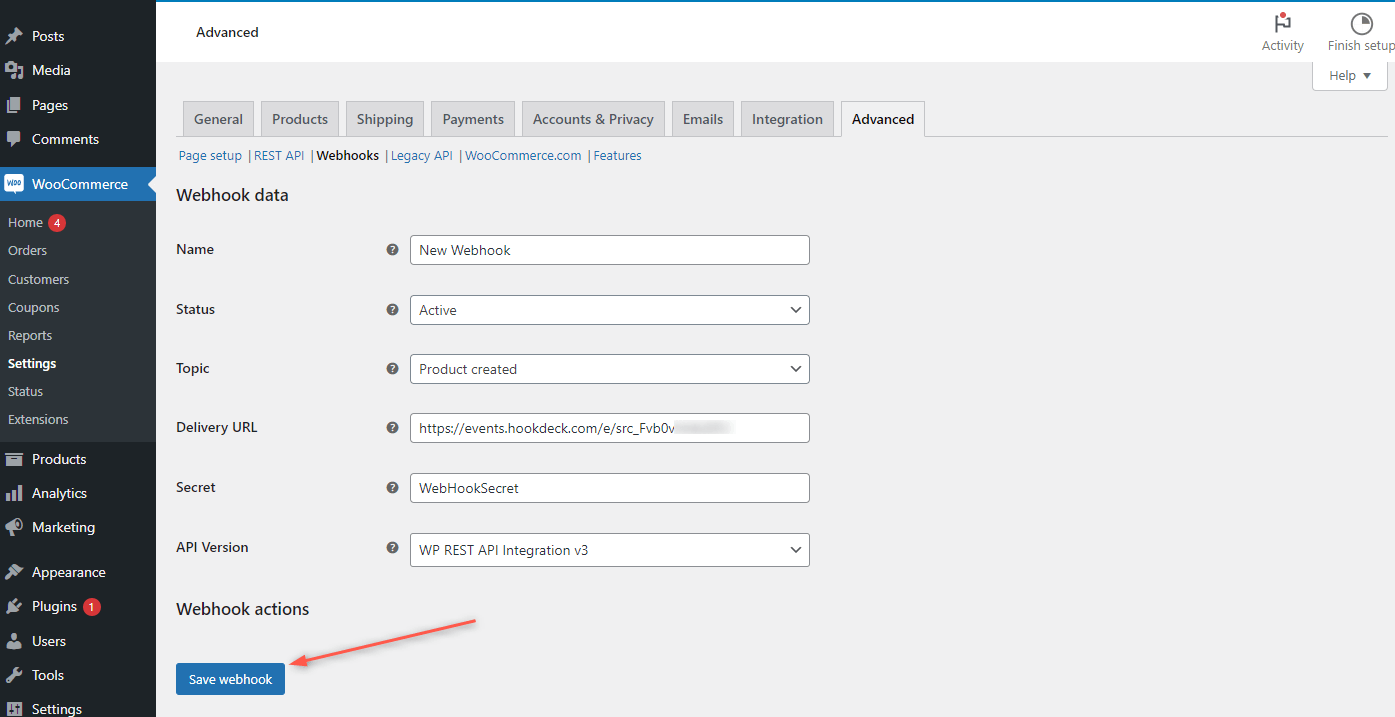Viewport: 1395px width, 717px height.
Task: Switch to the Payments tab
Action: coord(472,118)
